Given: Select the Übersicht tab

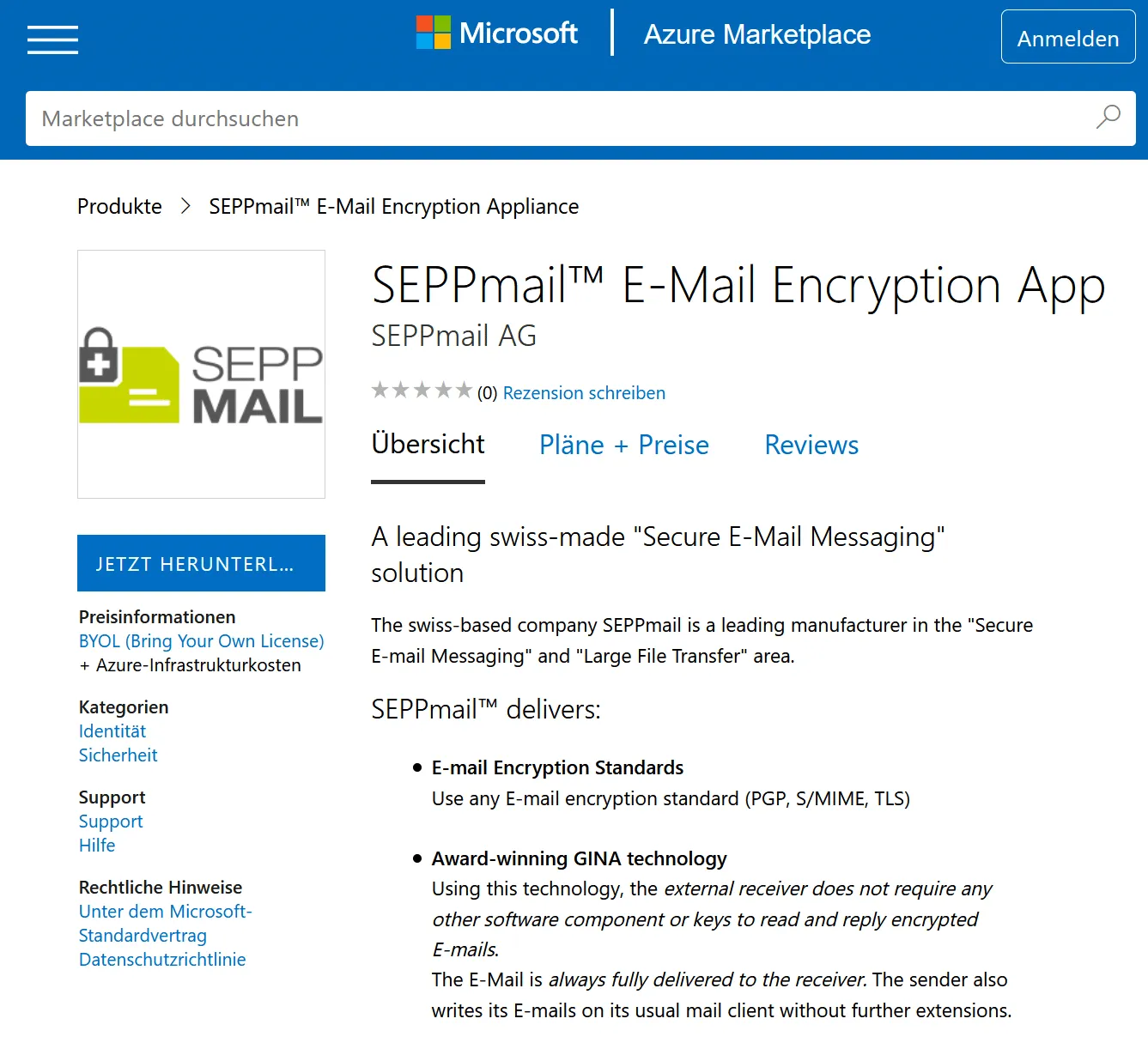Looking at the screenshot, I should pyautogui.click(x=427, y=444).
